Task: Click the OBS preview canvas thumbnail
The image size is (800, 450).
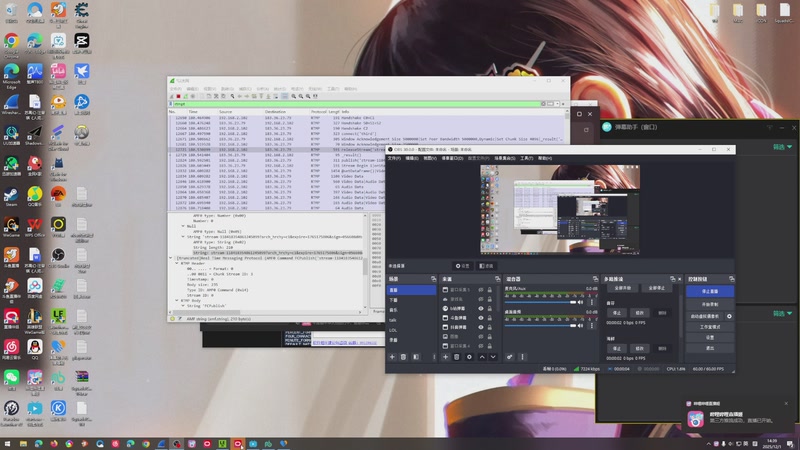Action: pos(560,209)
